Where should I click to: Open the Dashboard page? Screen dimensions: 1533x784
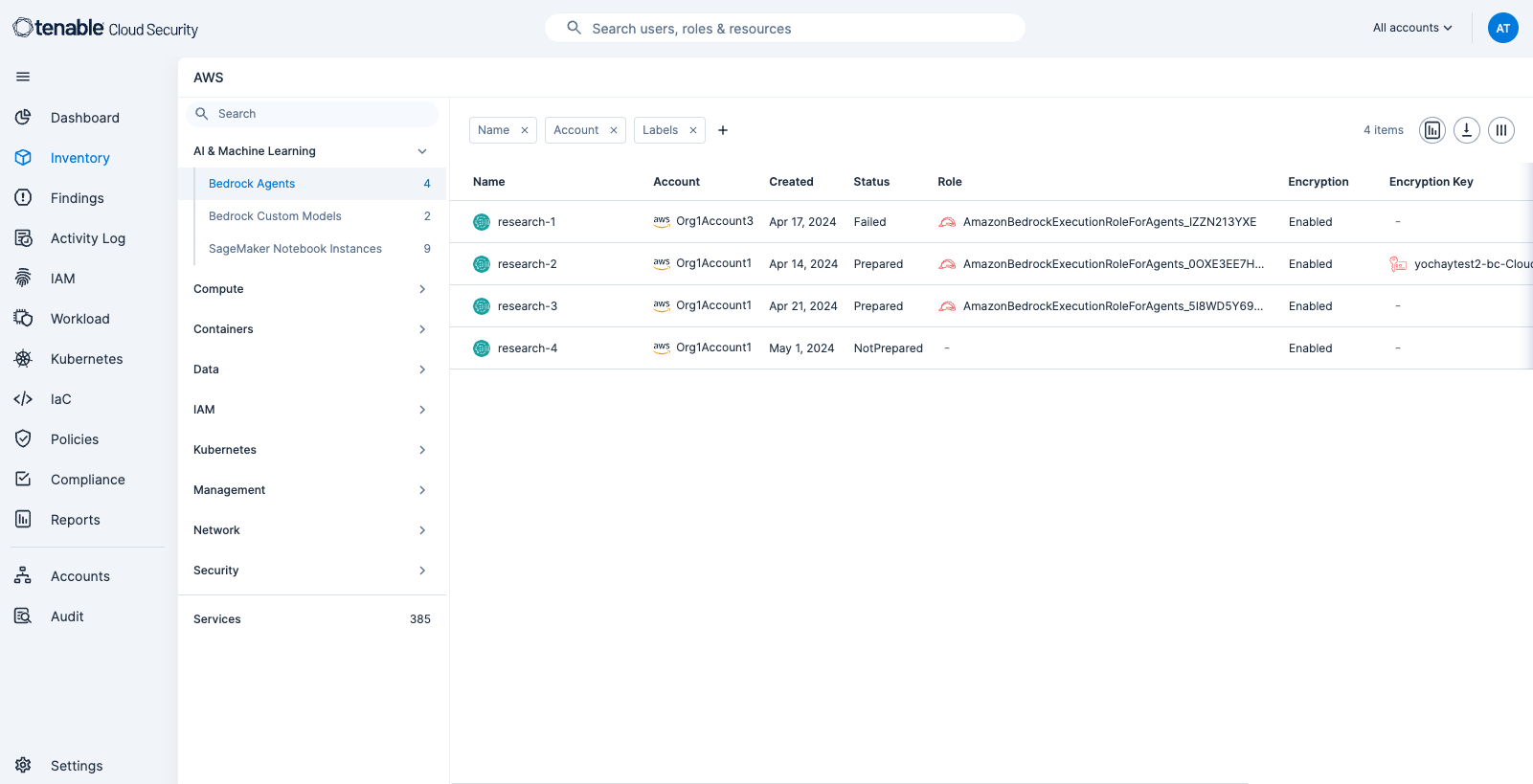coord(84,118)
